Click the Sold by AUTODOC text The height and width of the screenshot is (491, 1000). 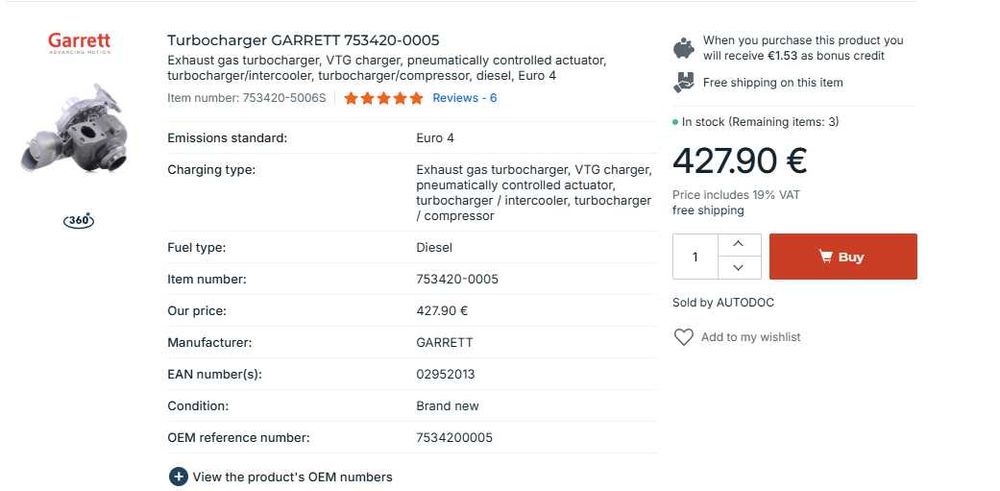pyautogui.click(x=723, y=302)
